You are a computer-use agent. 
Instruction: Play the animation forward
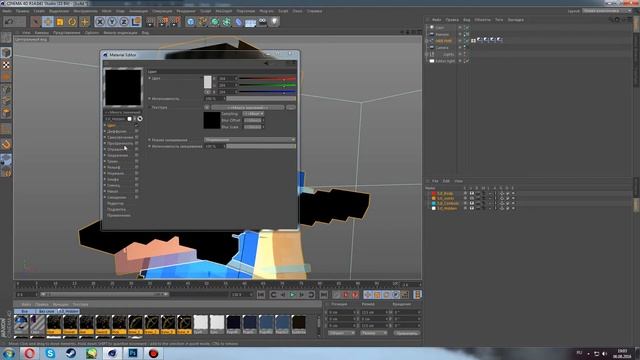[292, 295]
